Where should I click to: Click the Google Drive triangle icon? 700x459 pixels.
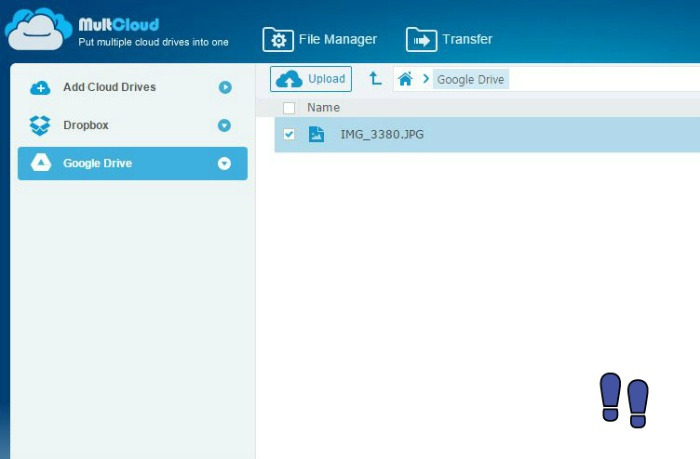[41, 163]
